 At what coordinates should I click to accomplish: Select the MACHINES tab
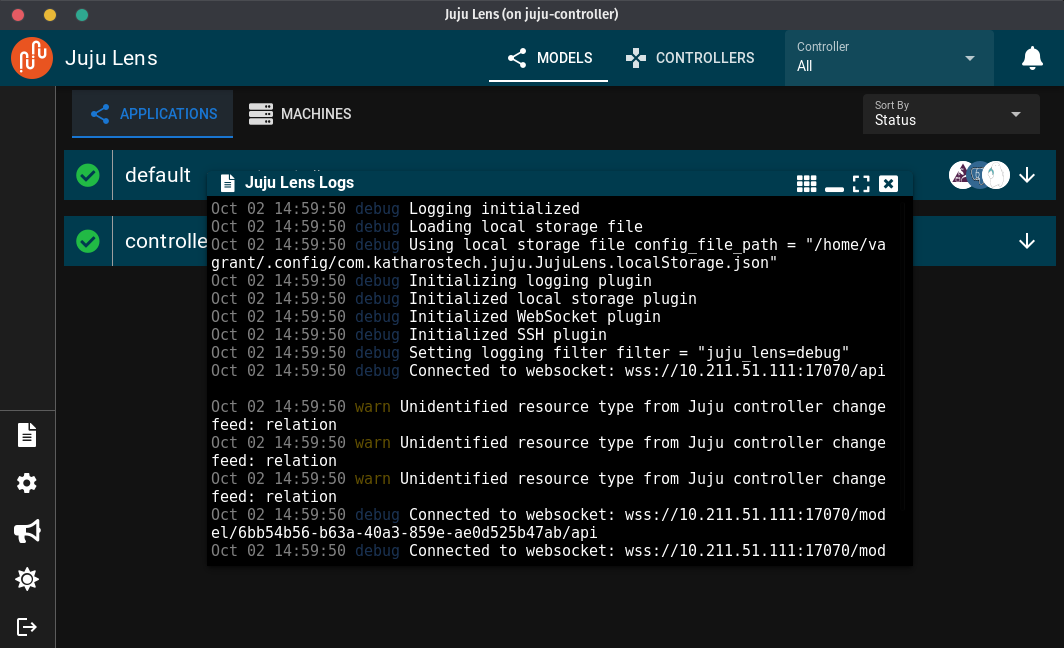pyautogui.click(x=300, y=114)
